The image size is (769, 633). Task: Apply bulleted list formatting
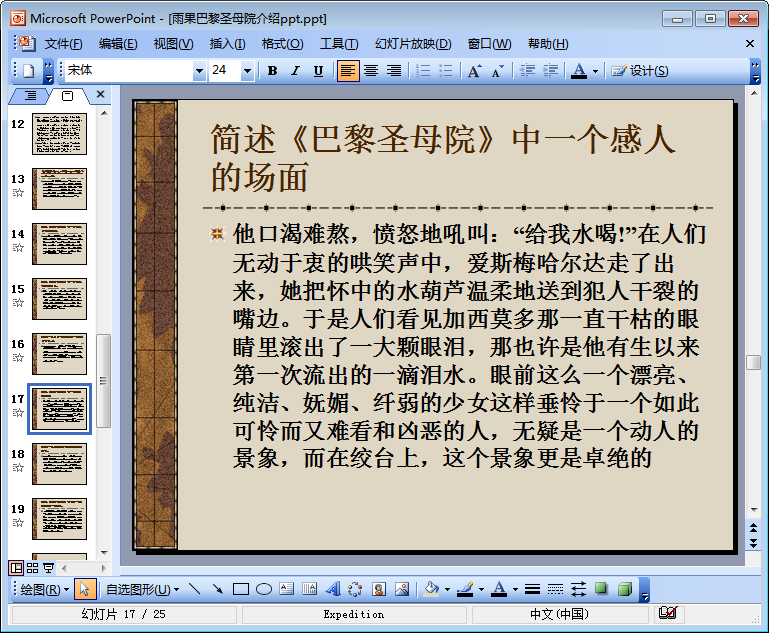pos(446,70)
